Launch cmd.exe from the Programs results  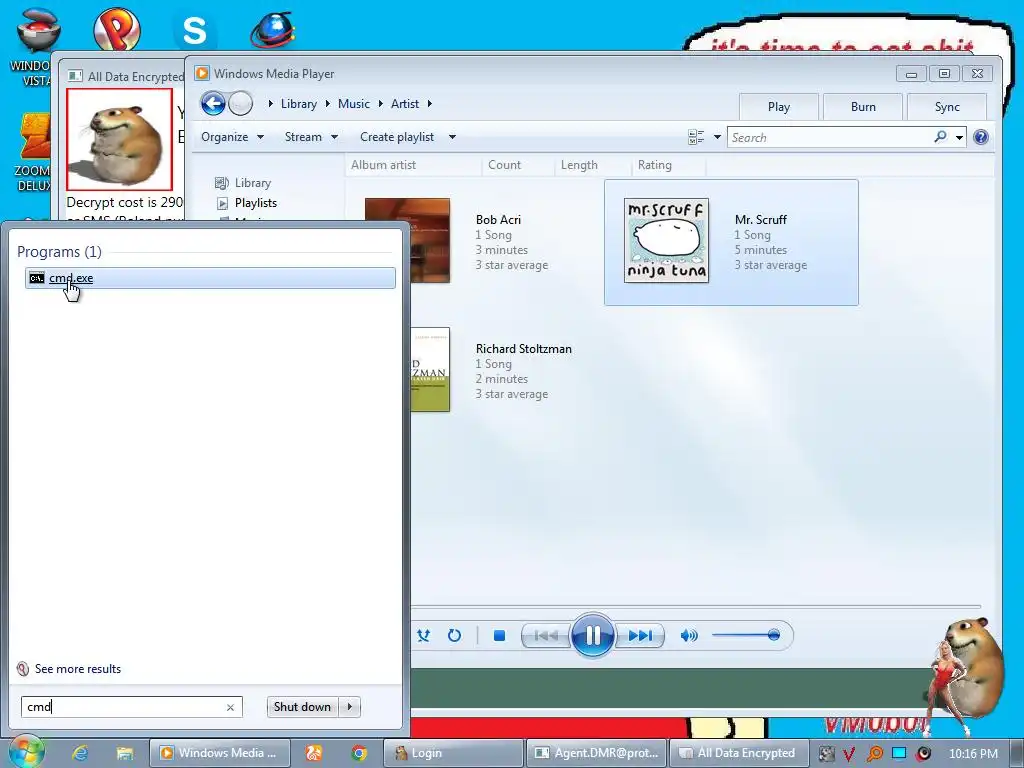tap(210, 278)
